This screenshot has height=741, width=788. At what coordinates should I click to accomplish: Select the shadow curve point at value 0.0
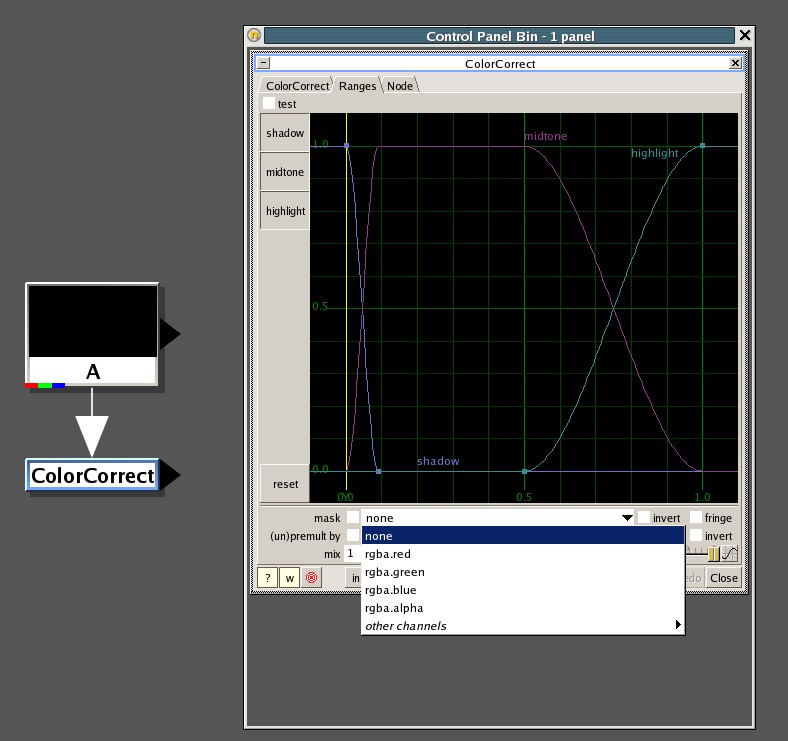click(378, 472)
